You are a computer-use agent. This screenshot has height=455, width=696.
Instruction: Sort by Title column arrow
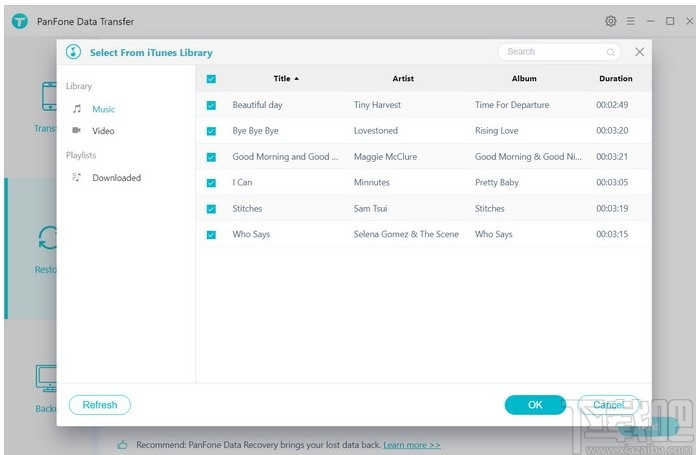(x=297, y=79)
